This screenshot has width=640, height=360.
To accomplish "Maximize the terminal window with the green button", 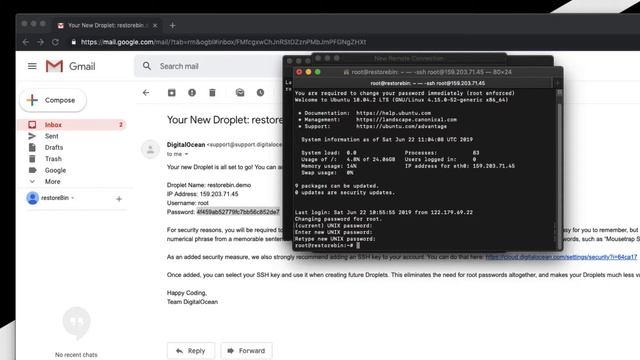I will (x=318, y=72).
